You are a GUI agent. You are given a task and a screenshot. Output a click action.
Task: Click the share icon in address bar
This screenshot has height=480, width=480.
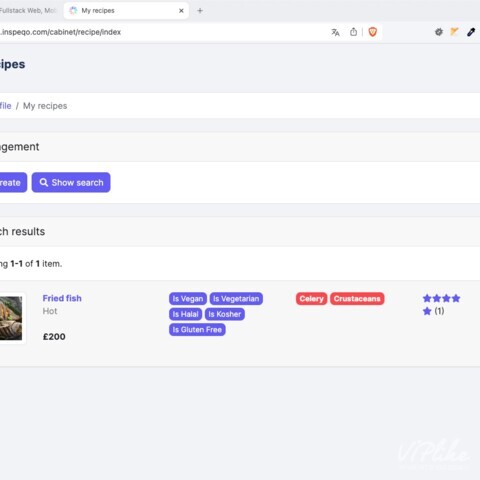pos(353,32)
